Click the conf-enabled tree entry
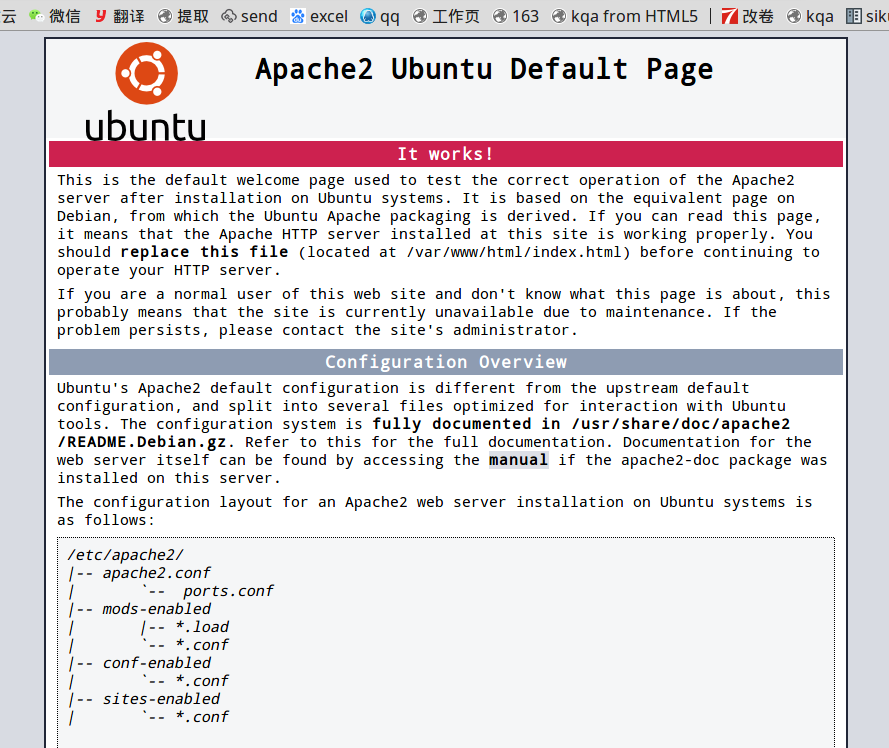The width and height of the screenshot is (889, 748). (x=156, y=662)
